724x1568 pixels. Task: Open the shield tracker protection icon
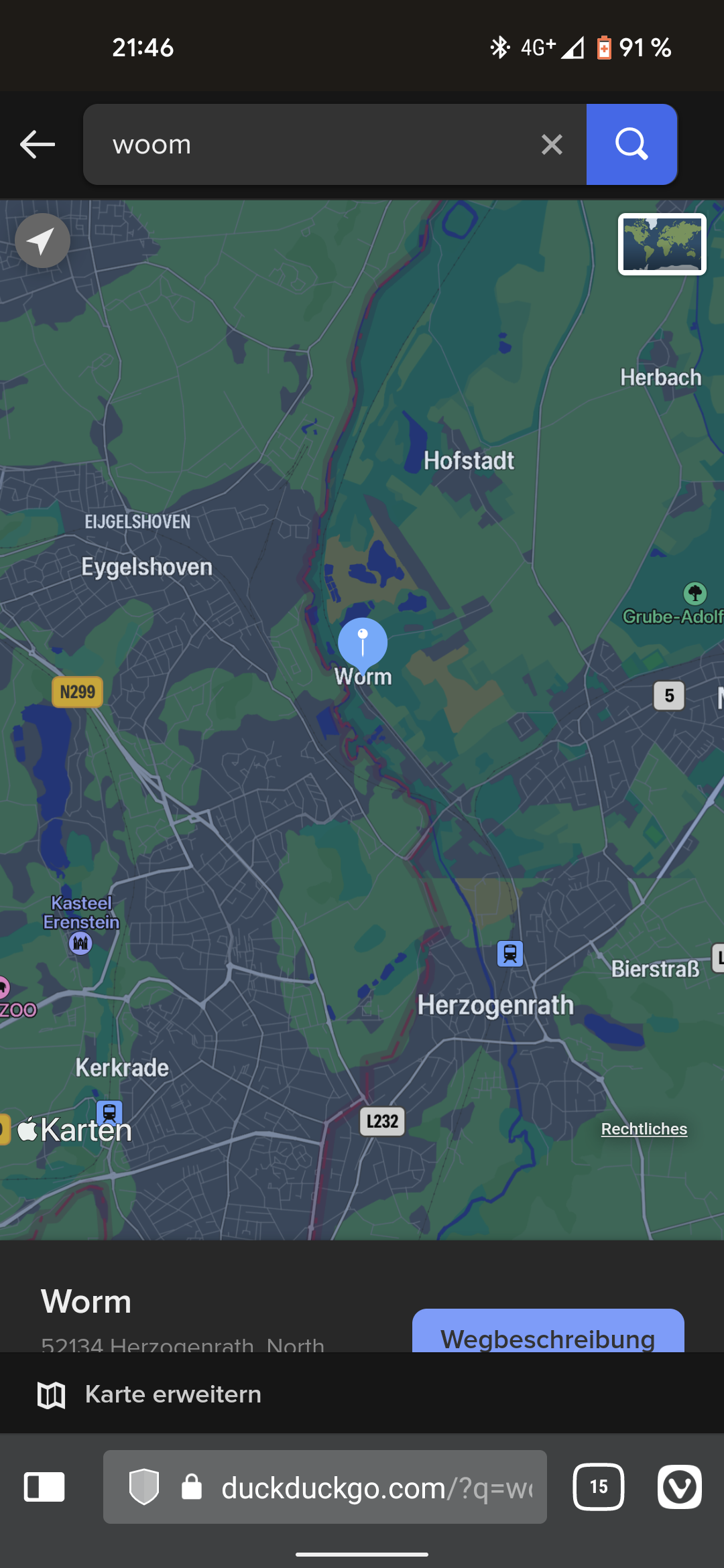coord(144,1487)
